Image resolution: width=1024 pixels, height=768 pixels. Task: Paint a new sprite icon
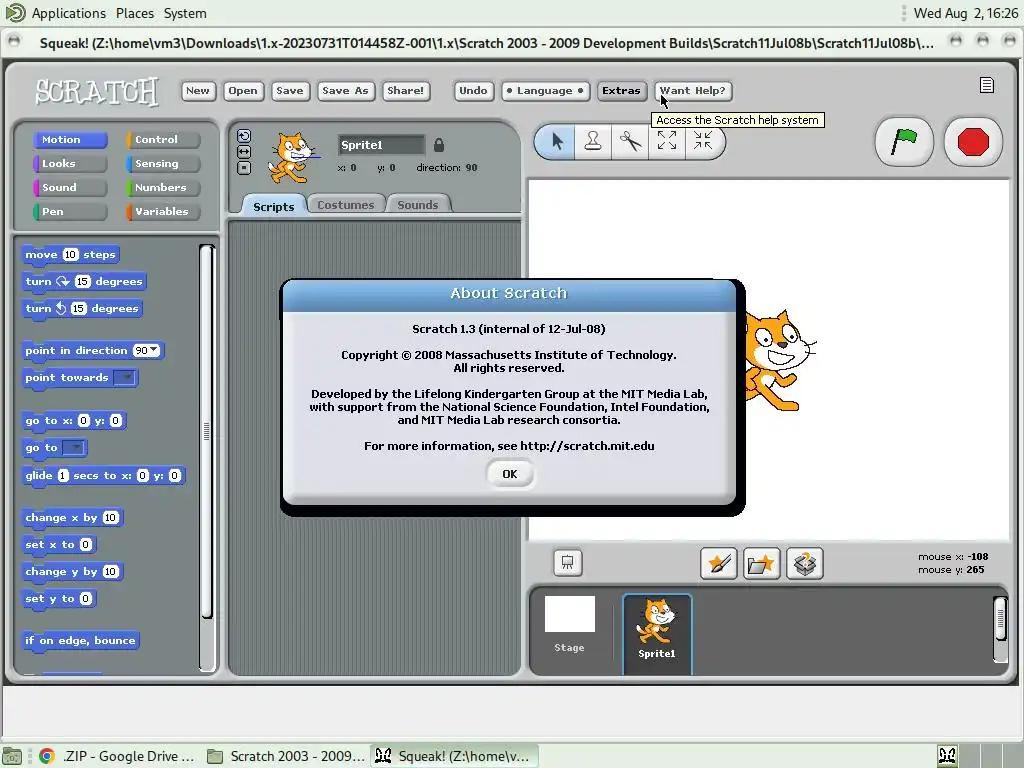pos(719,563)
